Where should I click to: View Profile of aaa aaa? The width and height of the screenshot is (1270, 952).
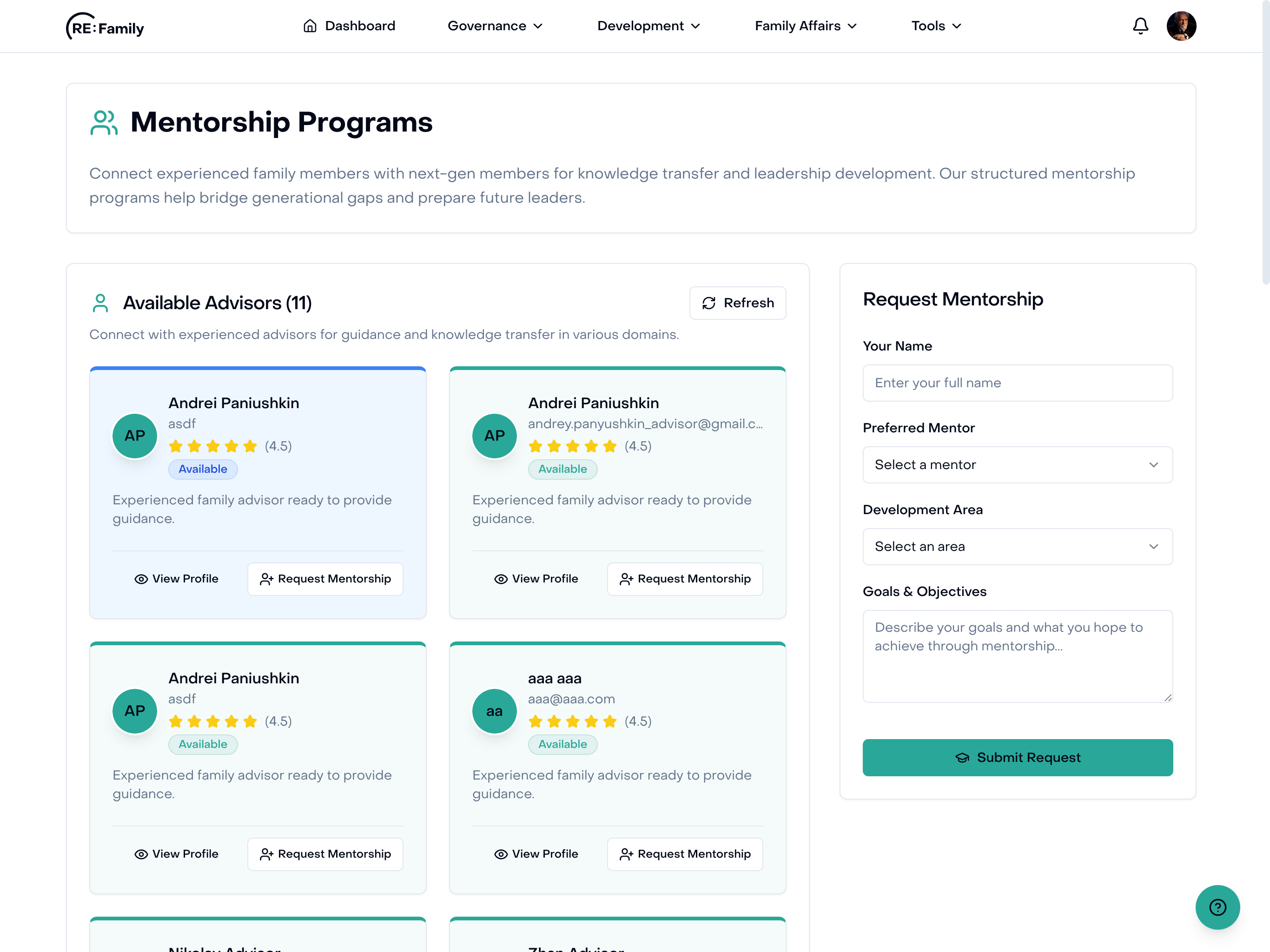point(536,854)
